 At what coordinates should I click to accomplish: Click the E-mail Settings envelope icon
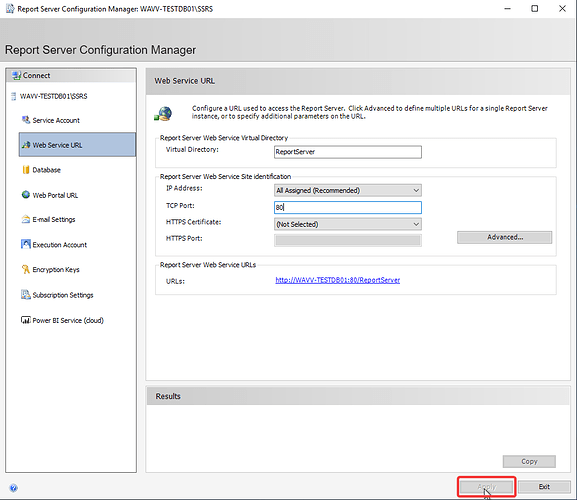pos(25,219)
